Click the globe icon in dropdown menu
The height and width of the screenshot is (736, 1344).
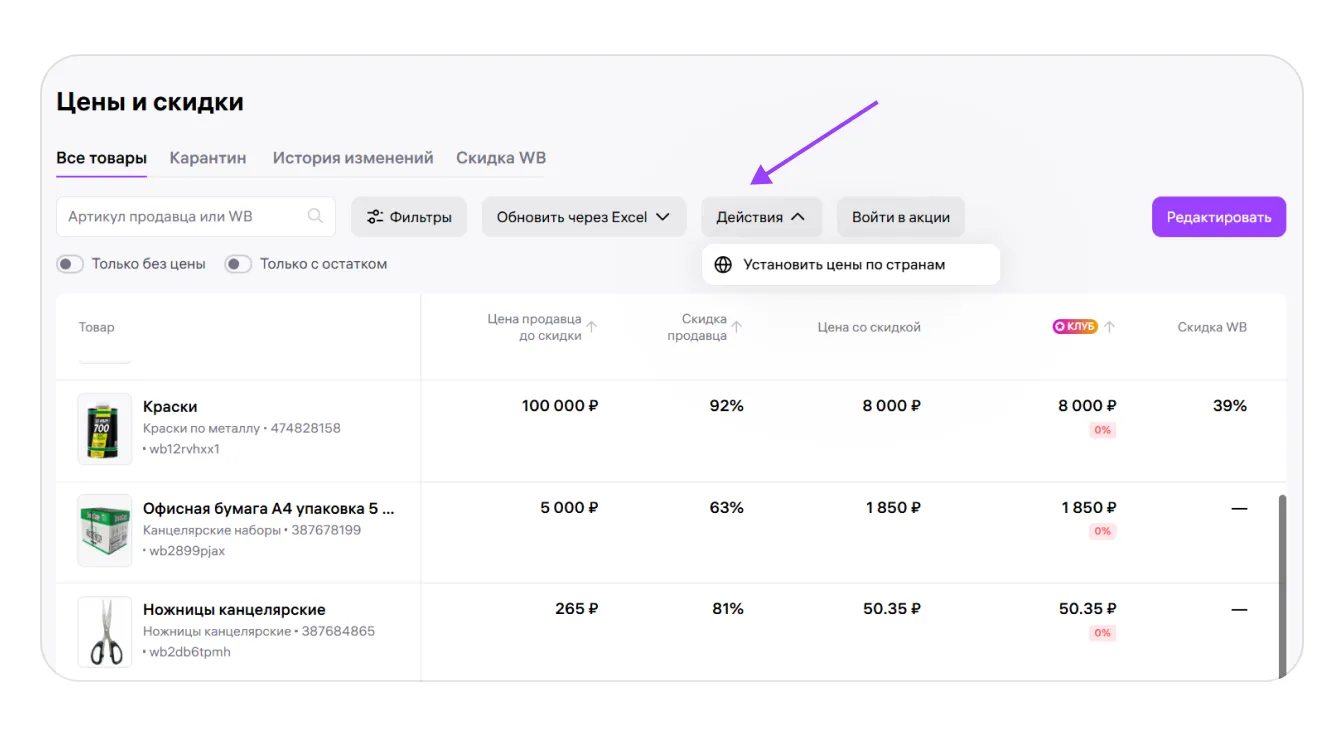(723, 265)
